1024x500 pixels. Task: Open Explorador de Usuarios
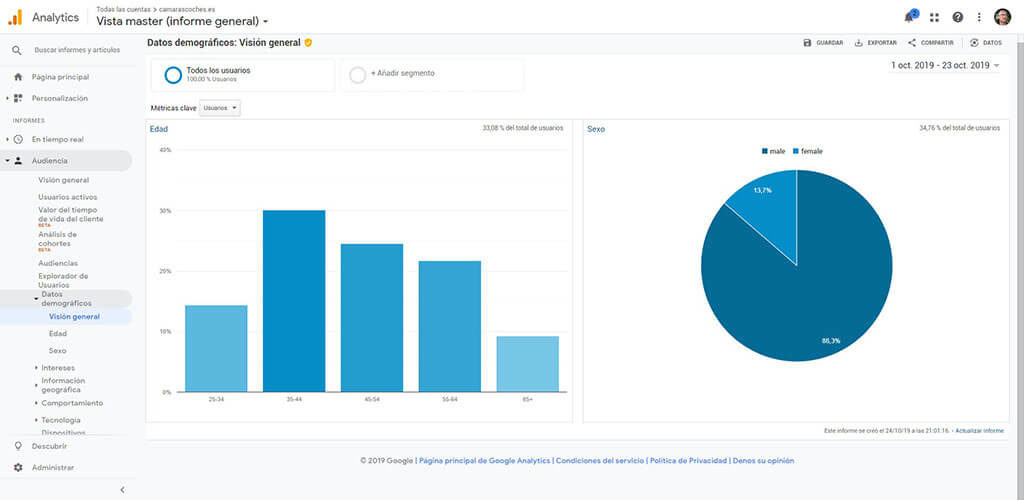pyautogui.click(x=63, y=281)
